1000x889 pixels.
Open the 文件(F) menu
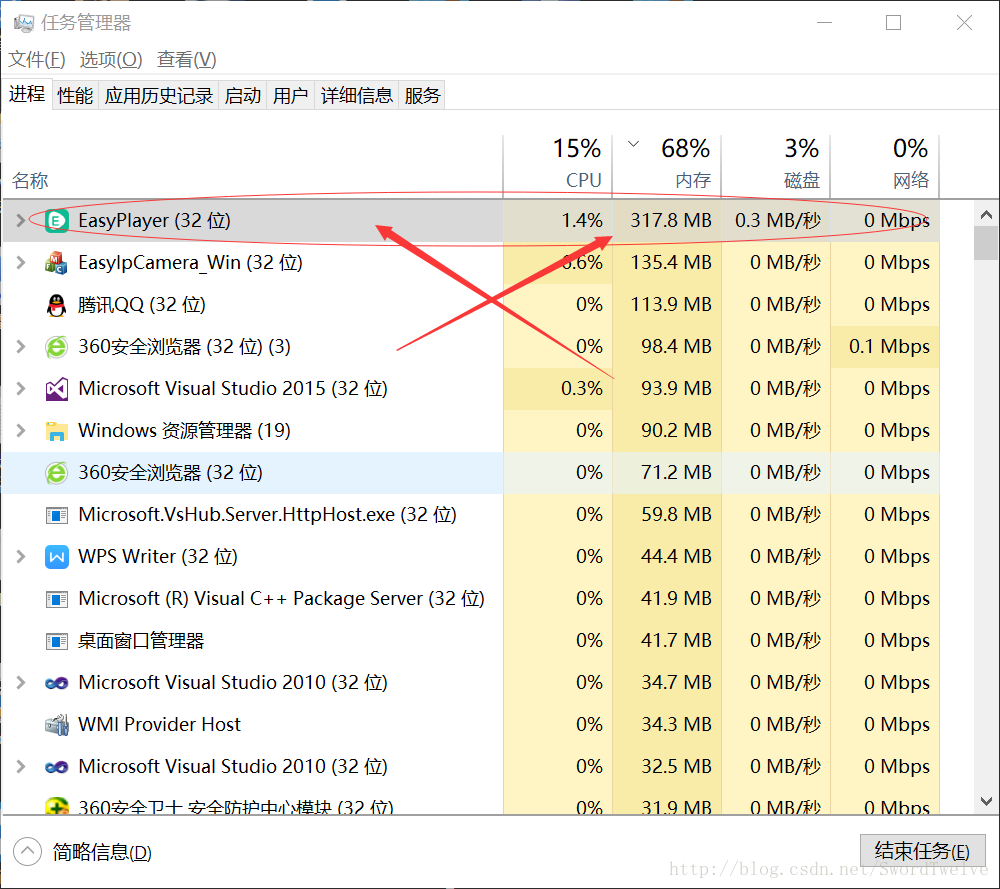click(36, 60)
